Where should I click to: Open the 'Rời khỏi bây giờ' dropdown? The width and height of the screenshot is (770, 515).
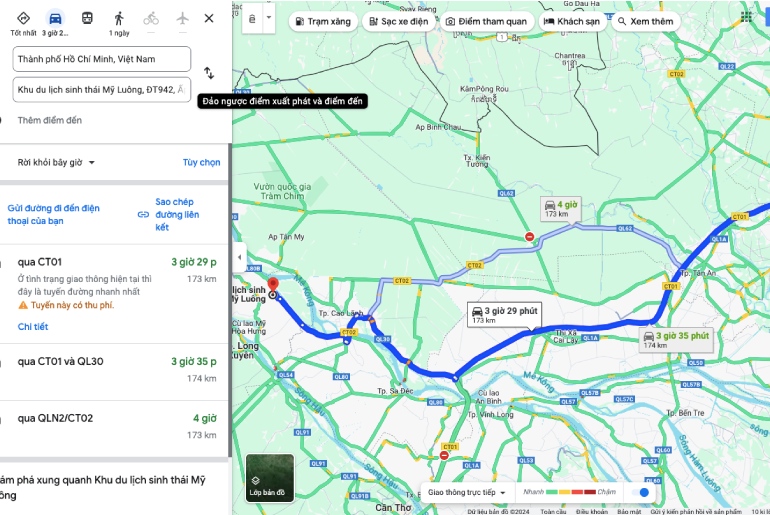tap(57, 162)
